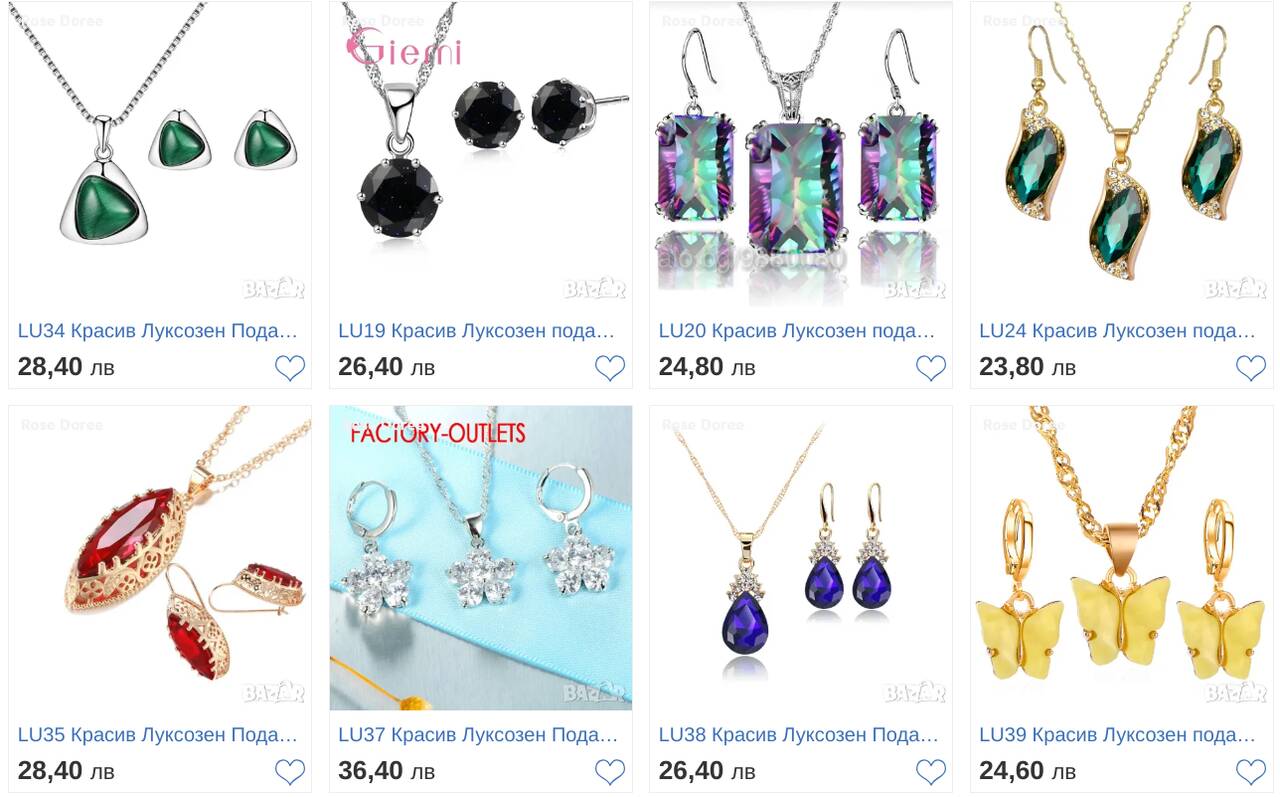The width and height of the screenshot is (1280, 797).
Task: Mark the LU39 listing as favorite with the heart
Action: 1251,772
